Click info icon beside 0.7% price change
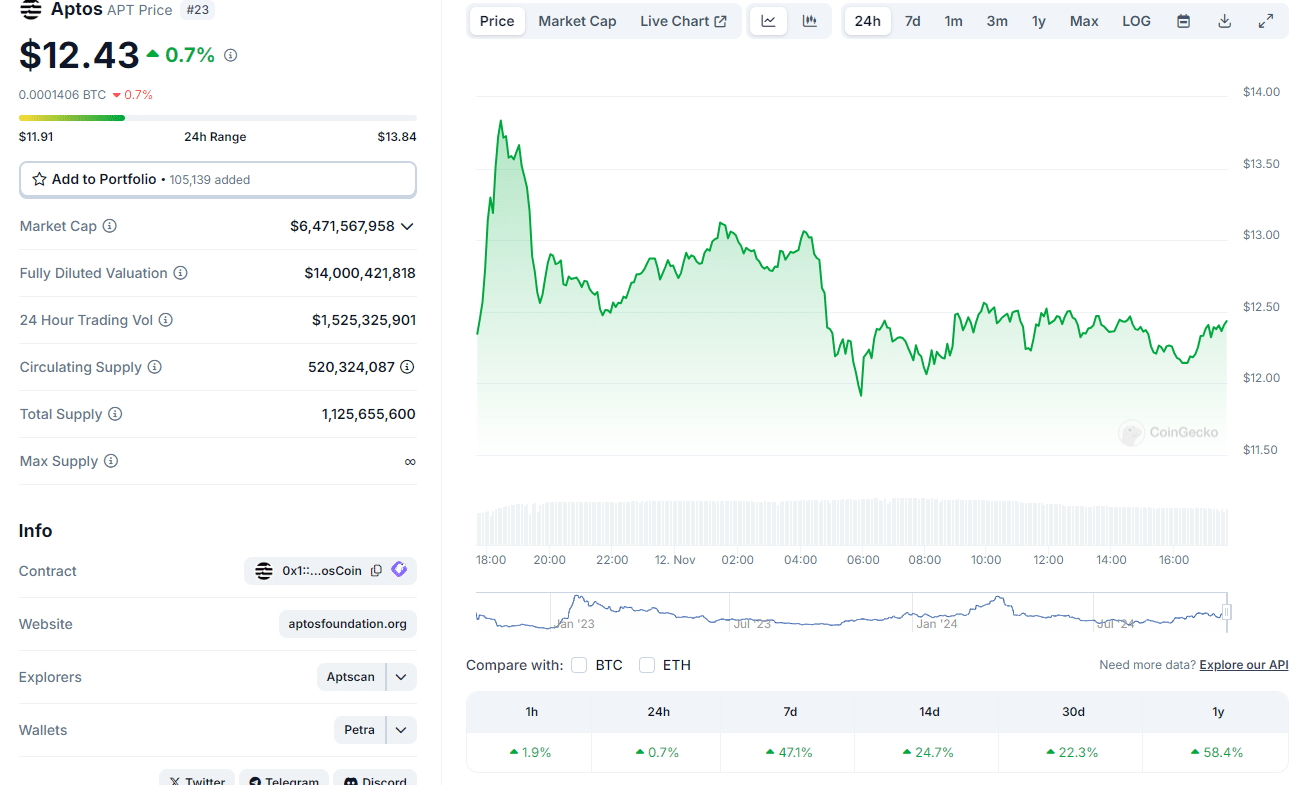Viewport: 1303px width, 785px height. (230, 56)
